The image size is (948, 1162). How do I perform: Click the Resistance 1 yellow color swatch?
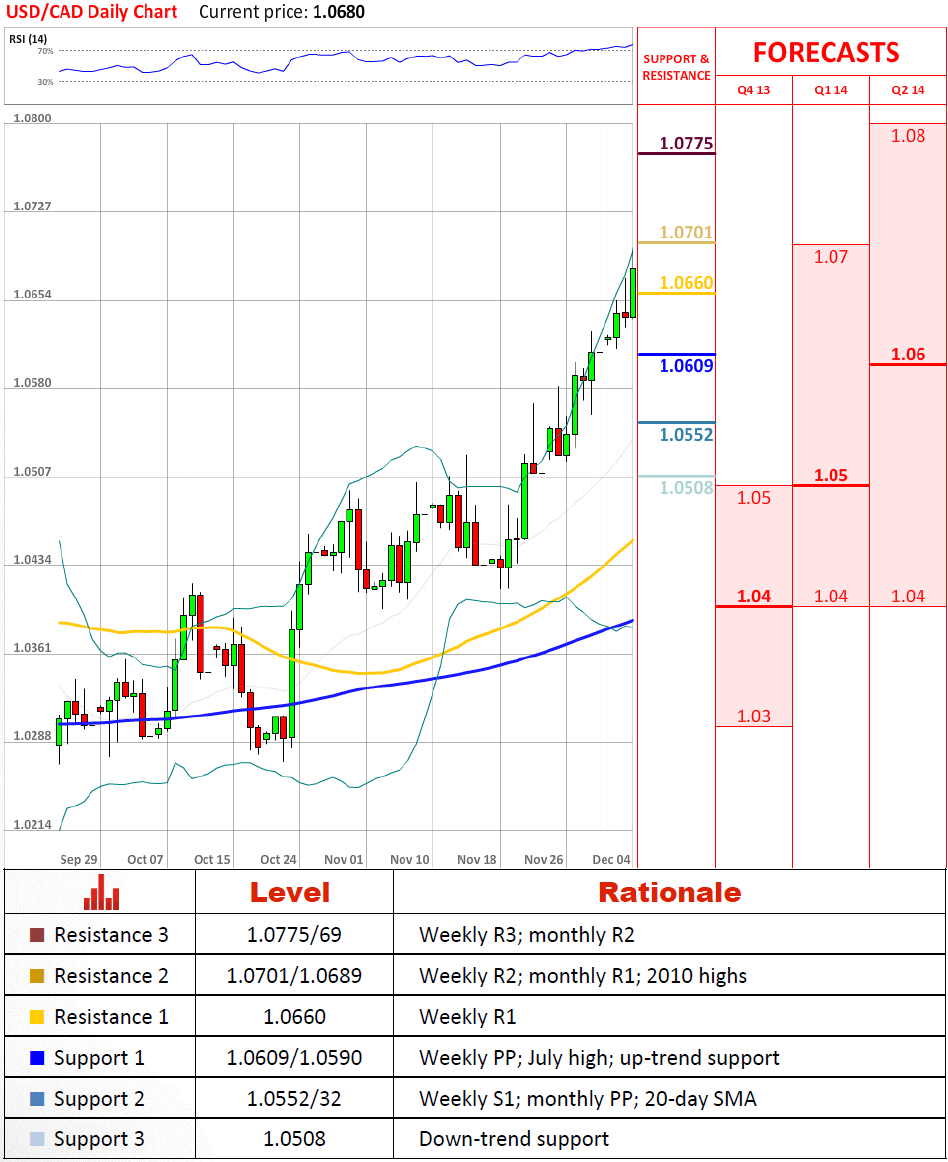coord(37,1017)
